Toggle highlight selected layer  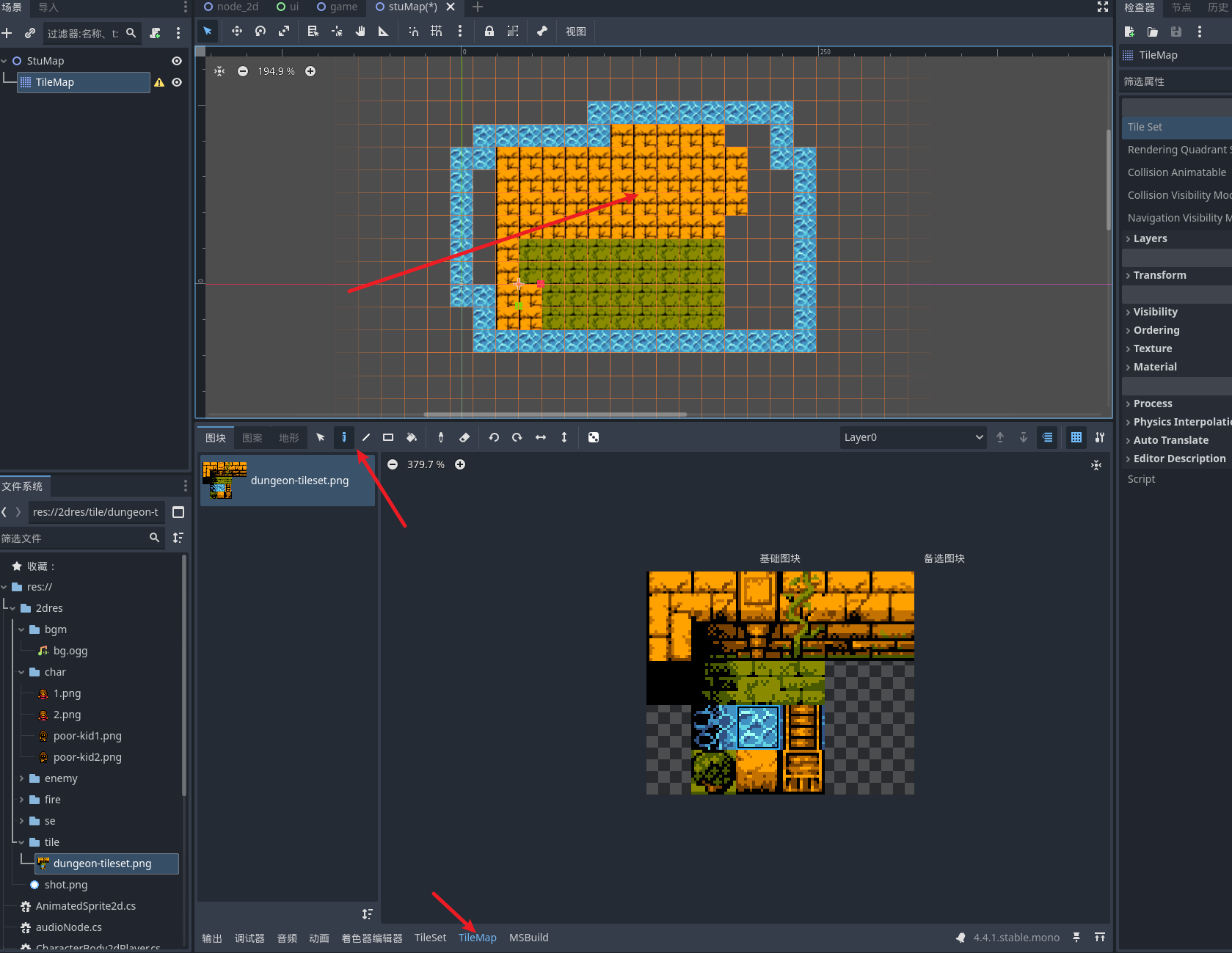coord(1047,437)
